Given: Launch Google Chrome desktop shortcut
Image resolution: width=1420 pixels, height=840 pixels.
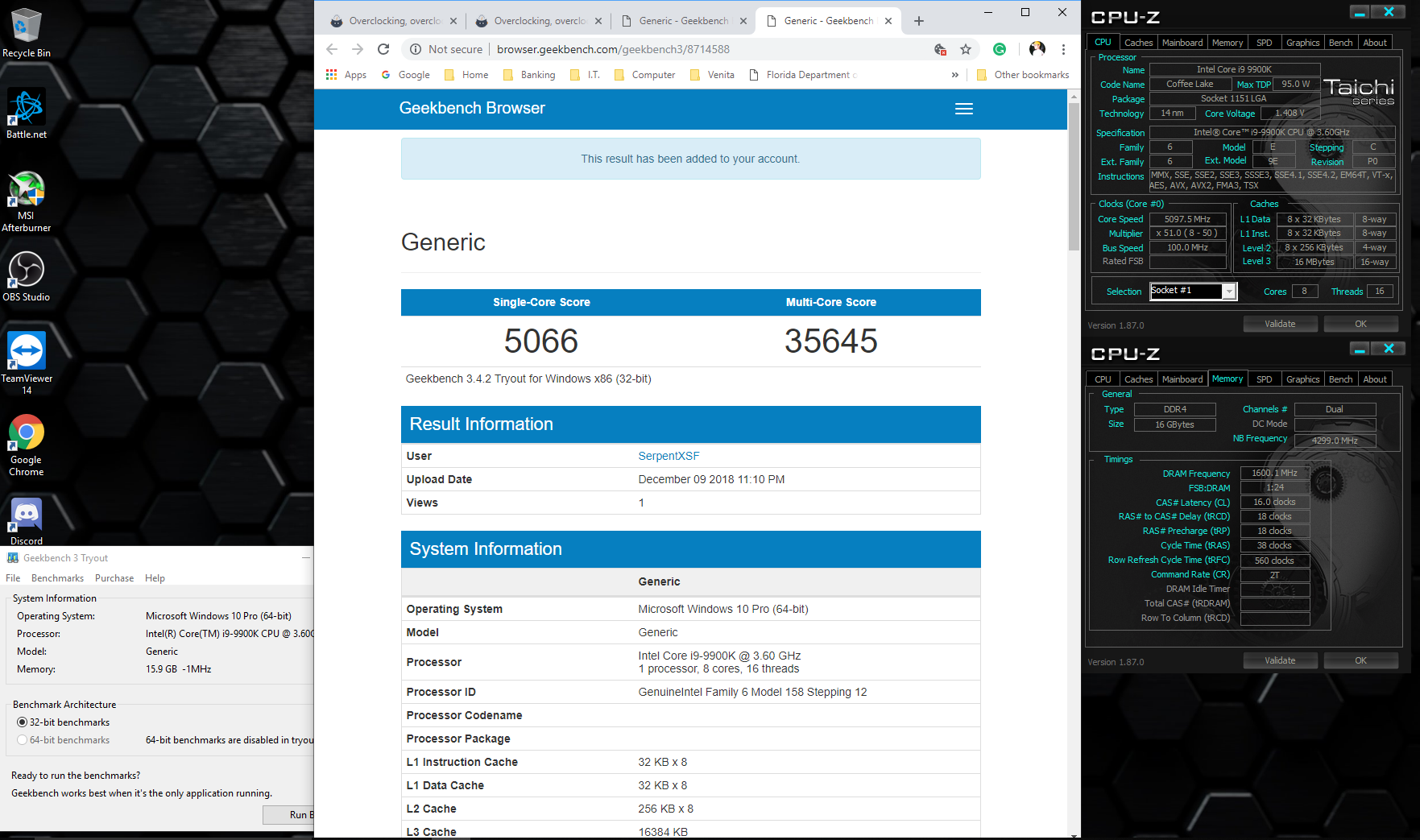Looking at the screenshot, I should pyautogui.click(x=26, y=445).
